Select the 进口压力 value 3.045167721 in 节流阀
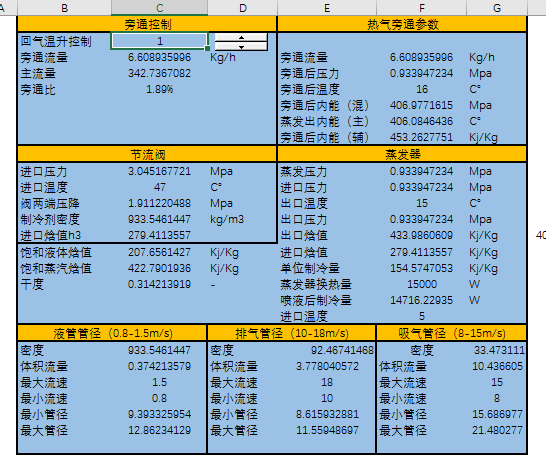The height and width of the screenshot is (470, 546). click(x=159, y=171)
